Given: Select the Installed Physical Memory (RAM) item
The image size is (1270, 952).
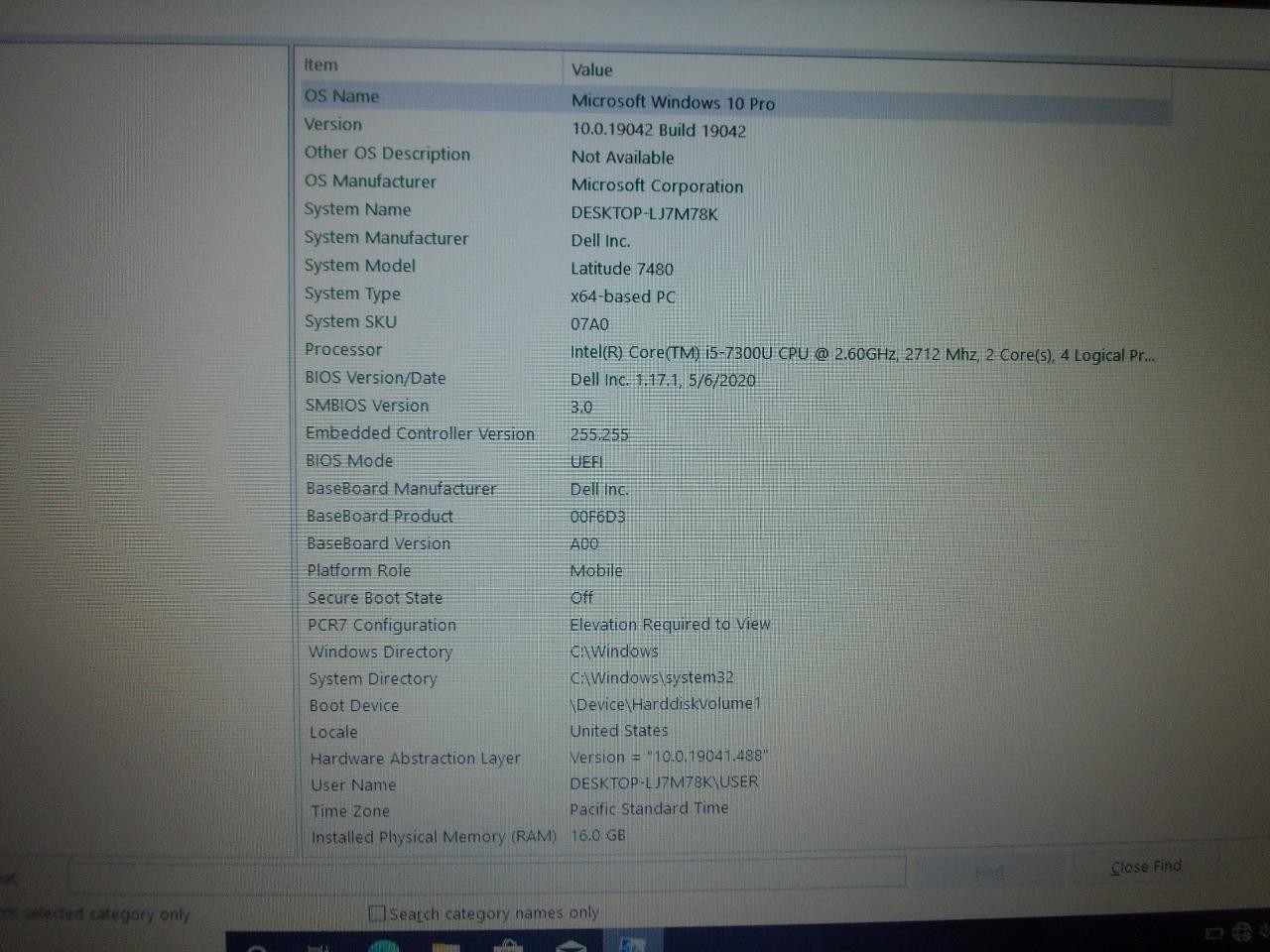Looking at the screenshot, I should [434, 837].
